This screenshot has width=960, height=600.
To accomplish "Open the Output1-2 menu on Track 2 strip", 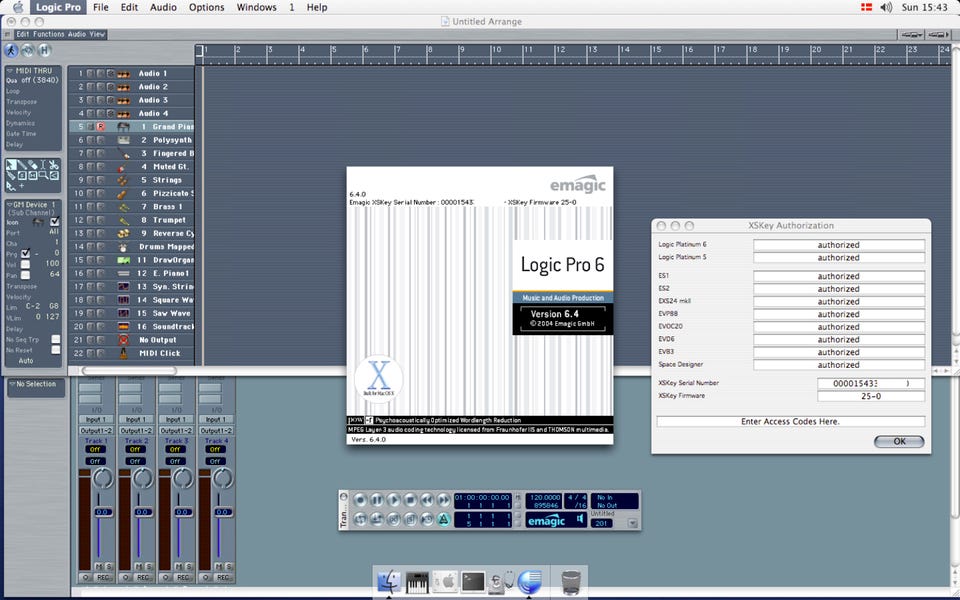I will coord(136,430).
